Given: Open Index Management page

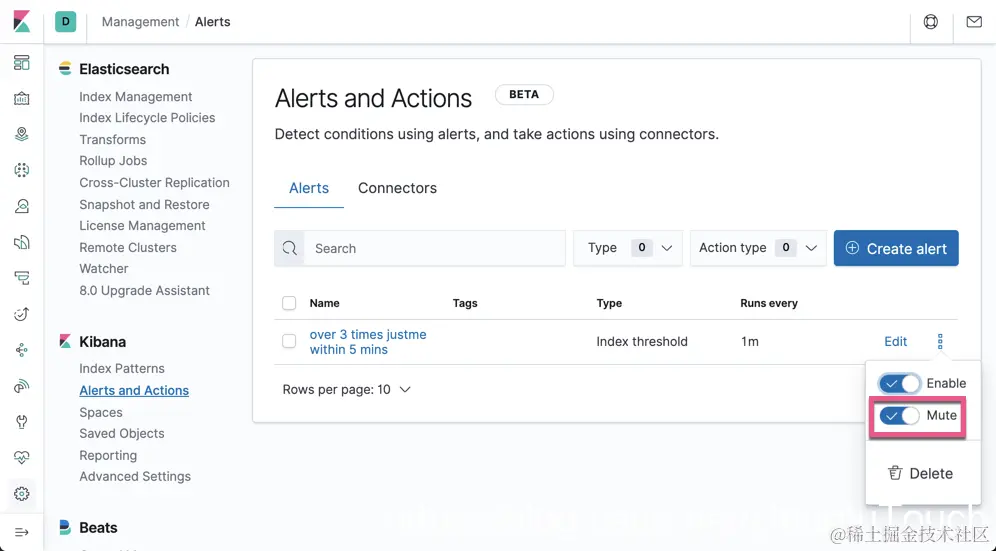Looking at the screenshot, I should [x=135, y=97].
